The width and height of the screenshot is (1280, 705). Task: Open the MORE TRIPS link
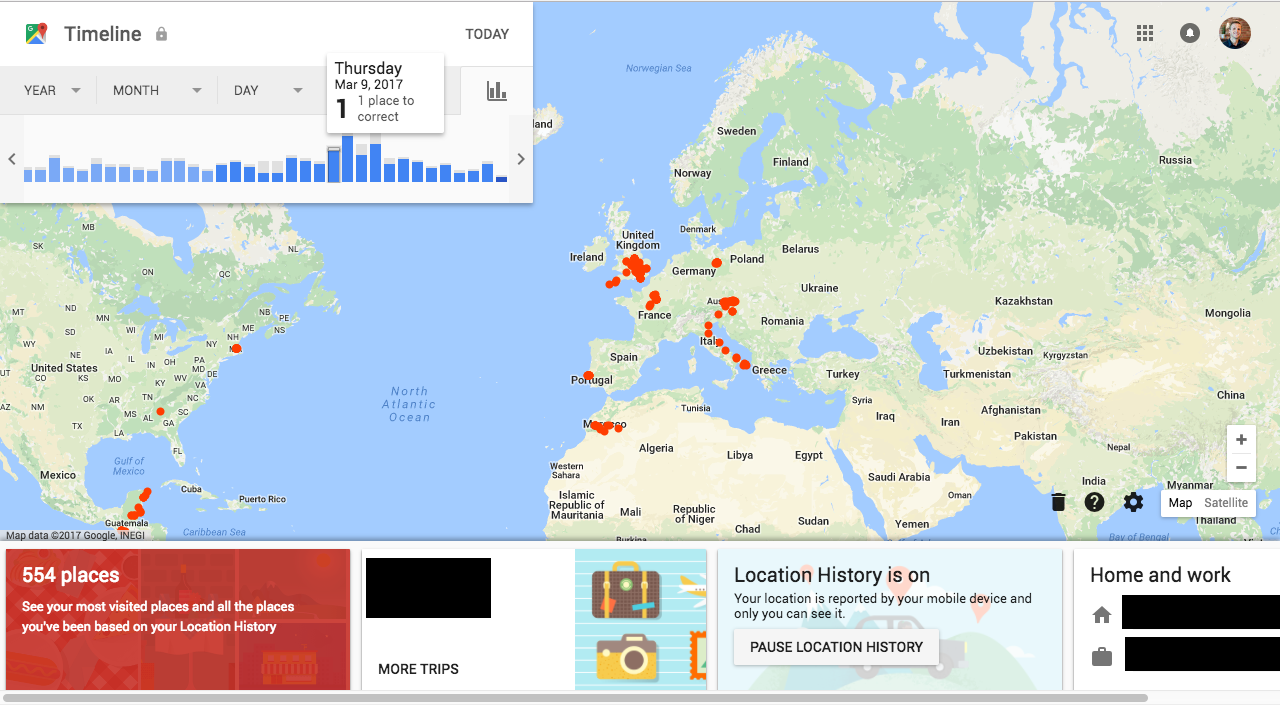coord(418,669)
